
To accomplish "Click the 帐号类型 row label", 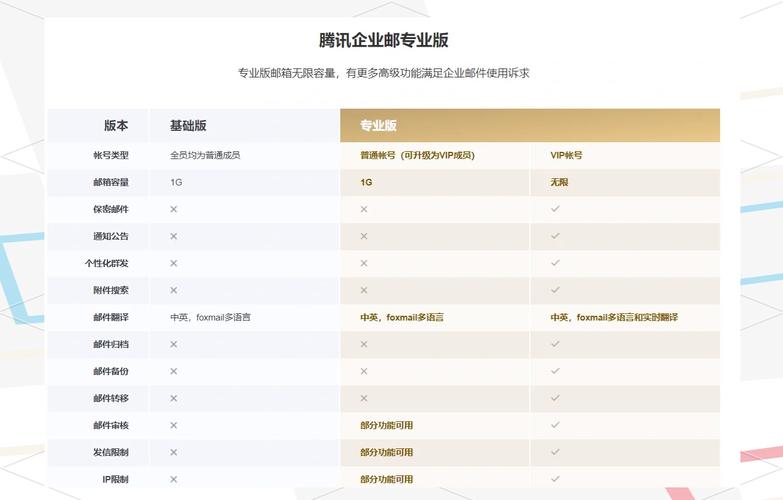I will click(111, 155).
